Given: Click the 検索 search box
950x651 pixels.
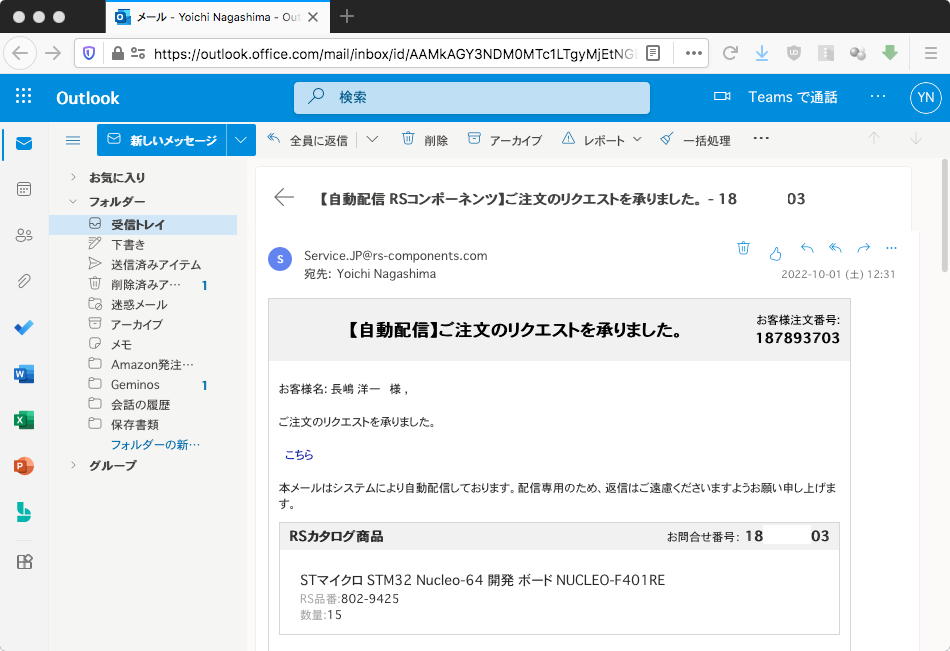Looking at the screenshot, I should pos(471,98).
